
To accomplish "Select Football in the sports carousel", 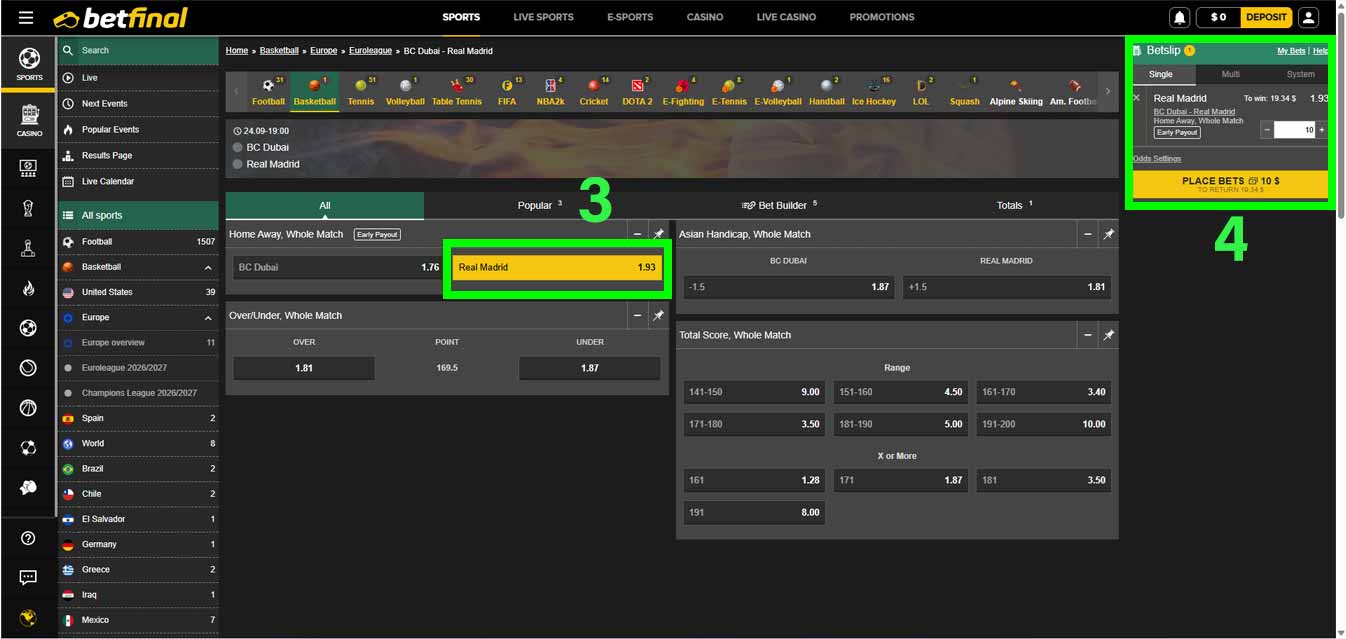I will pos(268,92).
